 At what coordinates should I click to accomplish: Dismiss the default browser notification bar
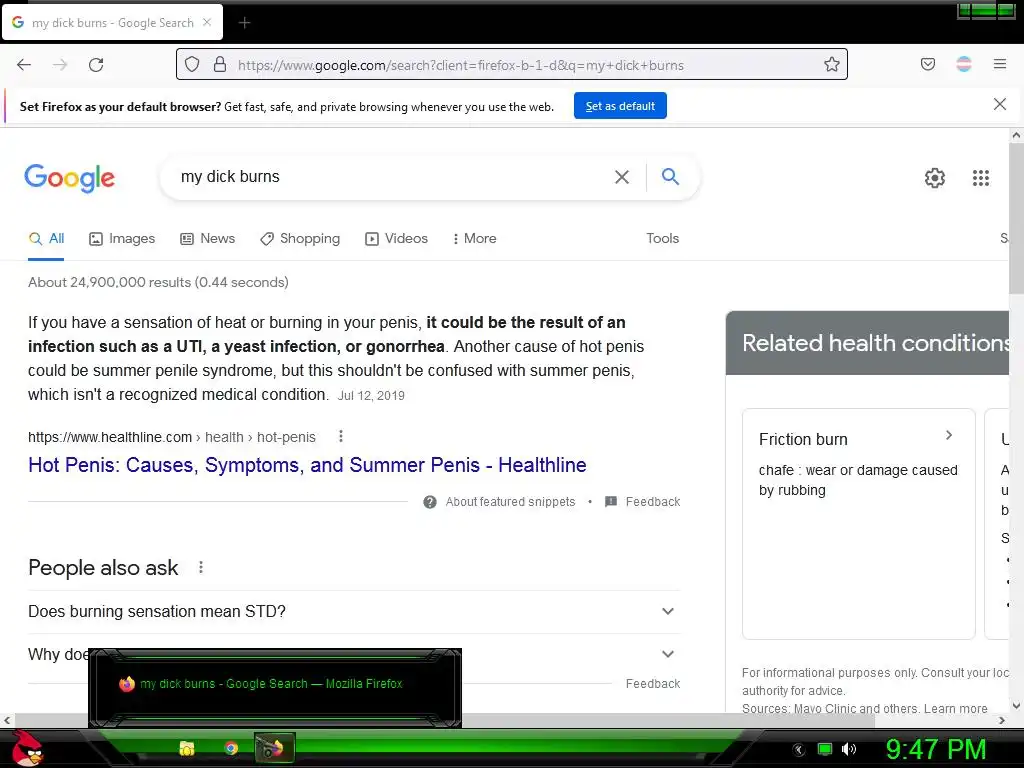(999, 104)
